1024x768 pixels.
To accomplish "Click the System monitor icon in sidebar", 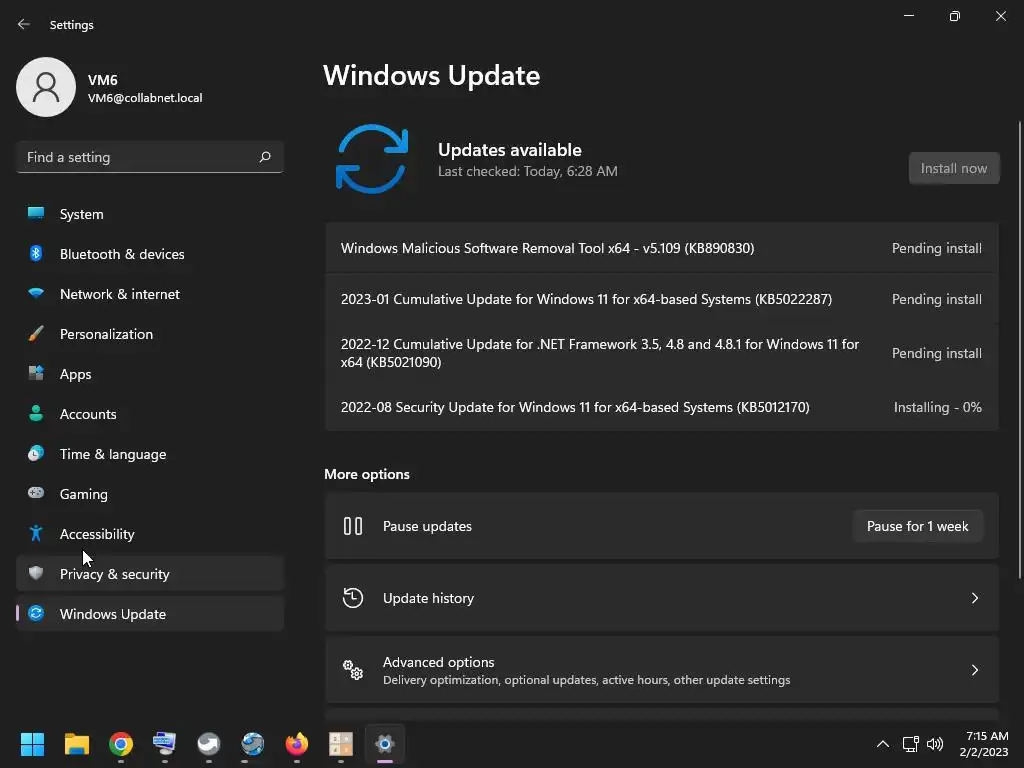I will [36, 214].
